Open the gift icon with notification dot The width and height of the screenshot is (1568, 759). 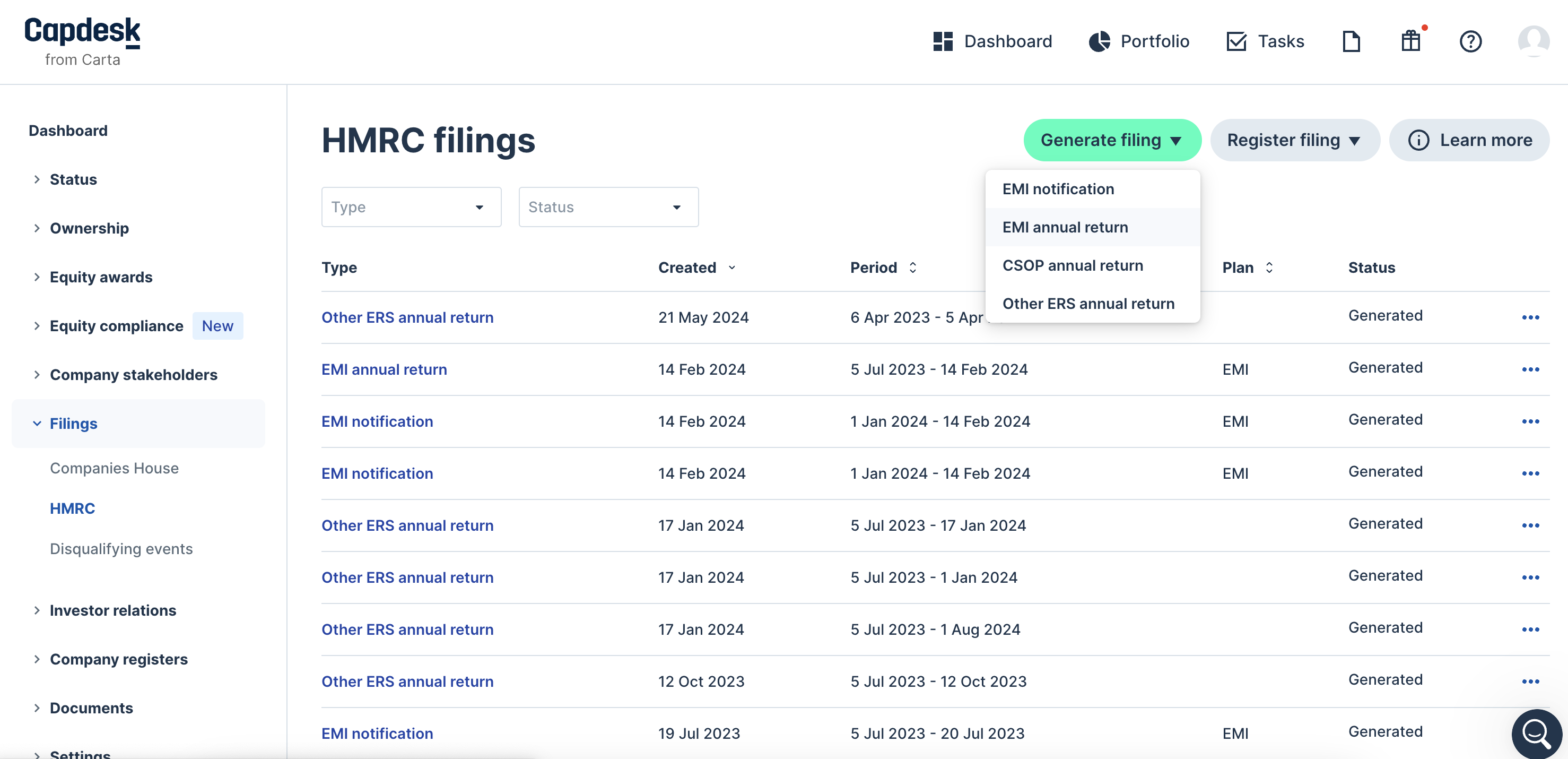(x=1410, y=41)
